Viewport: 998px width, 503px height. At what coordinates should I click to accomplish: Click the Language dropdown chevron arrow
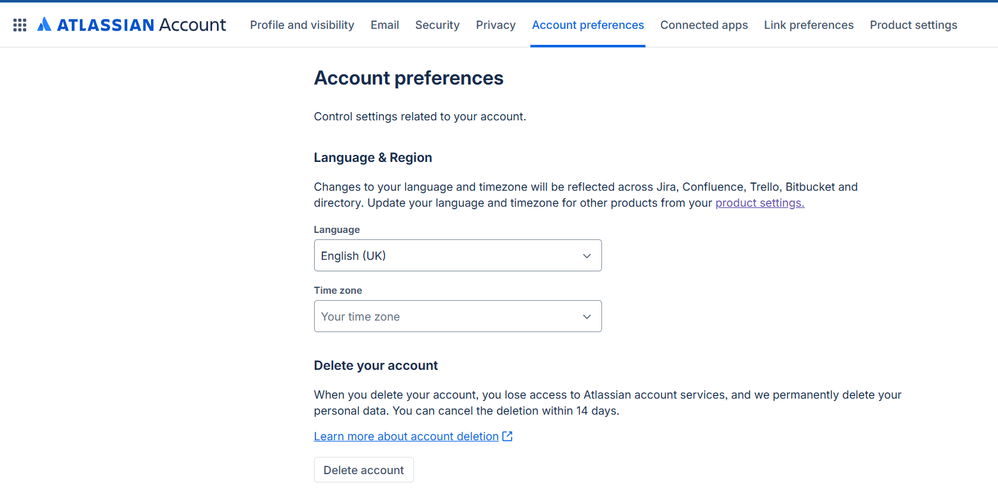click(x=587, y=256)
